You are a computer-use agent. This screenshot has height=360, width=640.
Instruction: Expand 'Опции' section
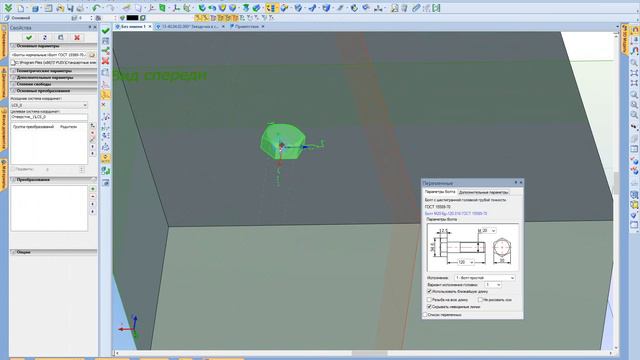pyautogui.click(x=54, y=252)
